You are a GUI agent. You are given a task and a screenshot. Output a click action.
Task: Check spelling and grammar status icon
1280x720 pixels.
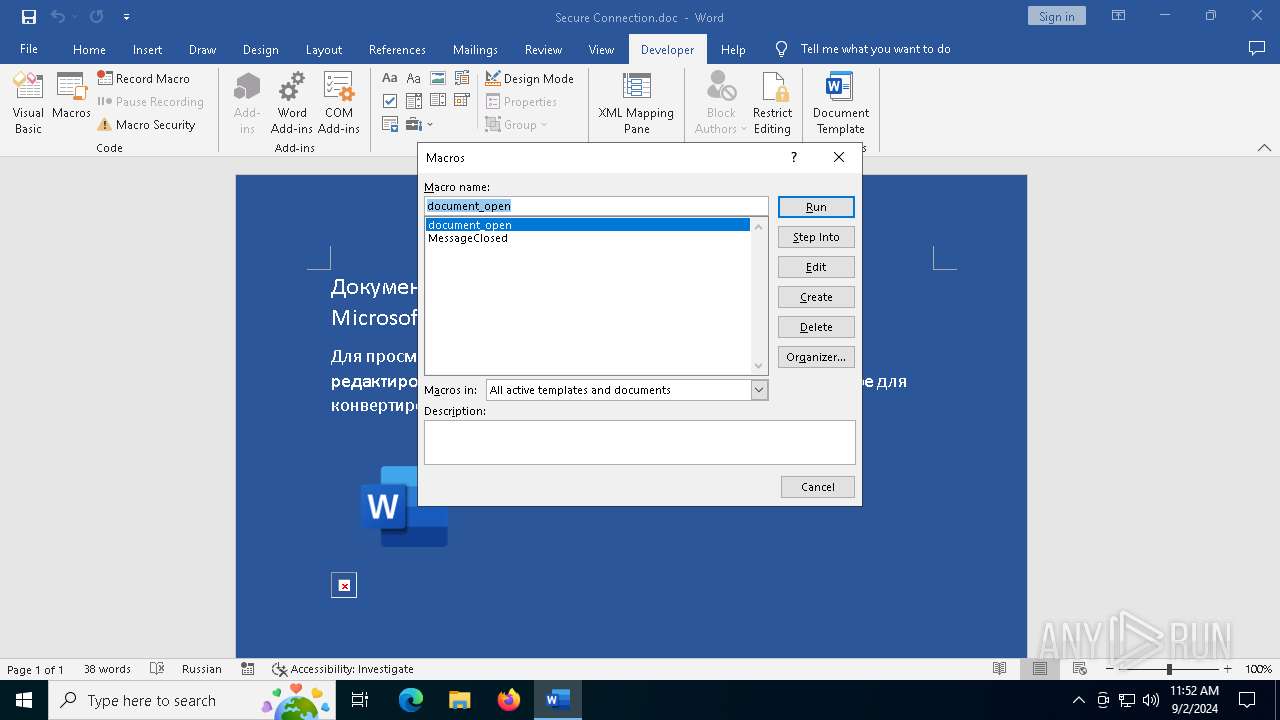click(157, 669)
